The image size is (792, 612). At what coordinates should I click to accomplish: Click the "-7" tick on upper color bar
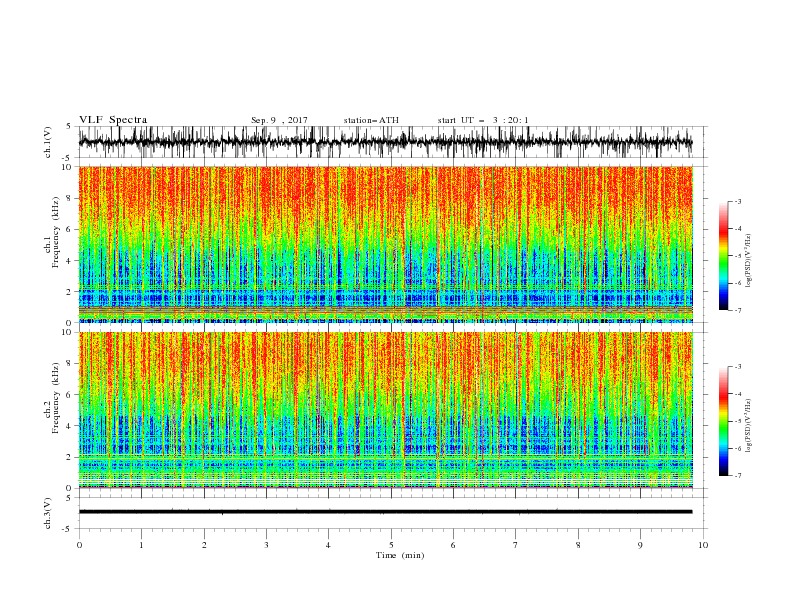coord(738,310)
